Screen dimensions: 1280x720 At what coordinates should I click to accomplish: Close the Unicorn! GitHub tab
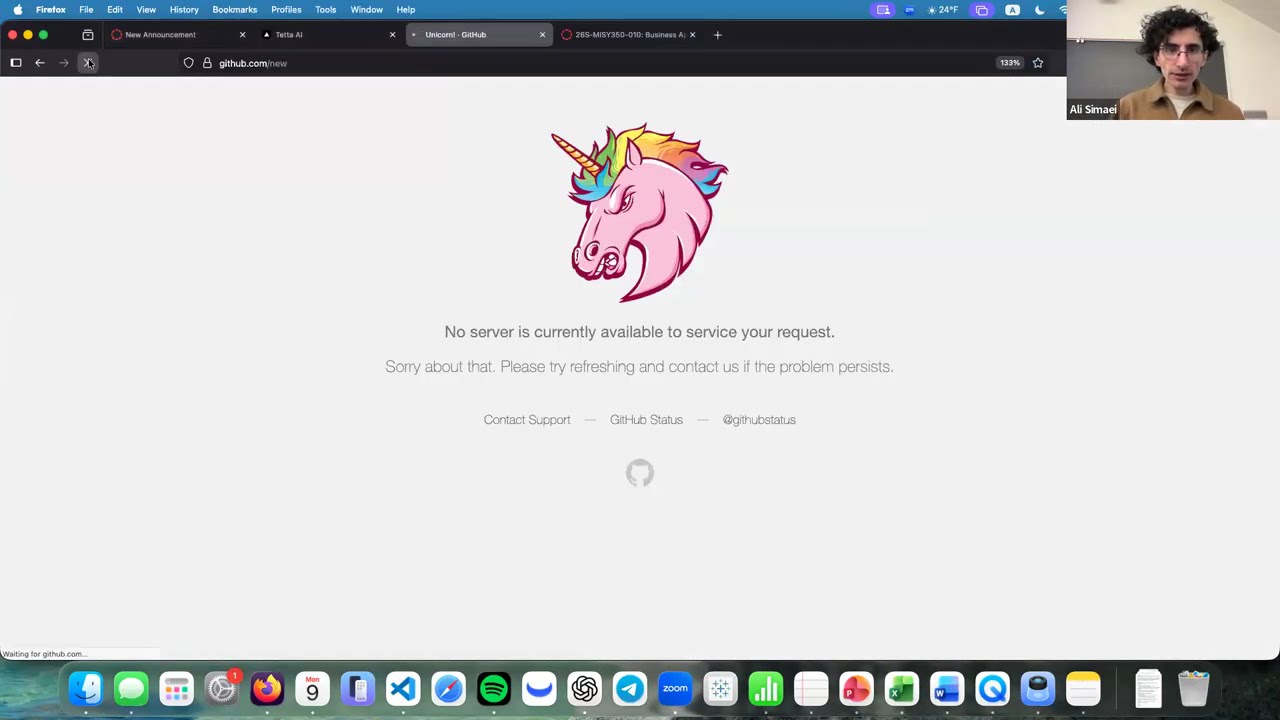(x=542, y=35)
